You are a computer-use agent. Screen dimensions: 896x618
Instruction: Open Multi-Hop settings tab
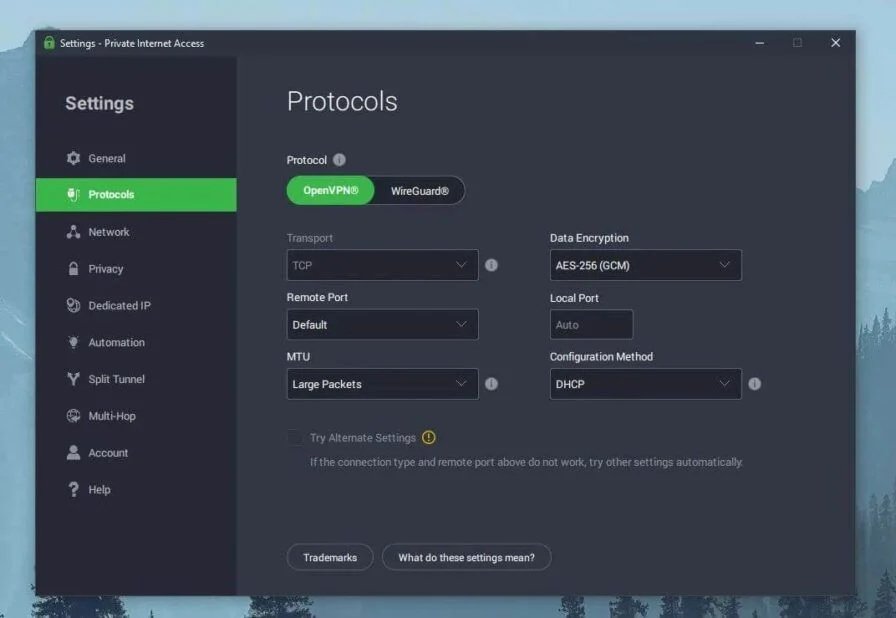[x=136, y=416]
